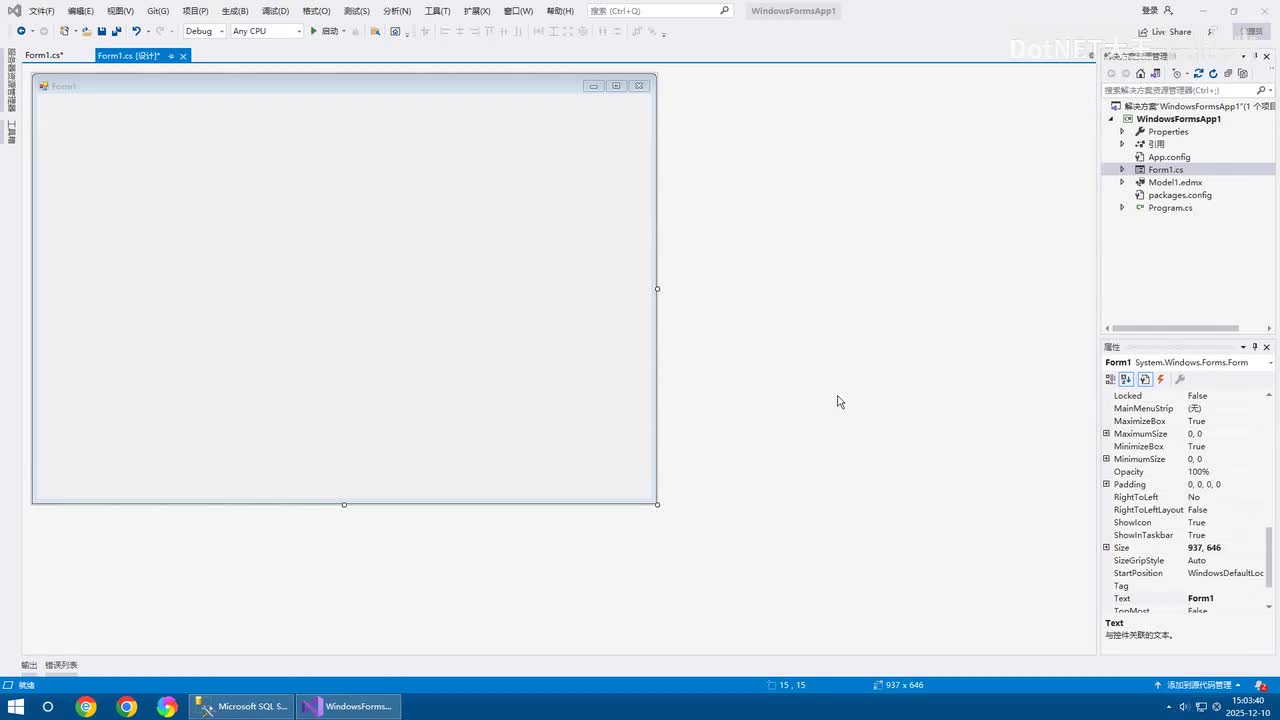
Task: Expand the Program.cs tree node
Action: pos(1122,208)
